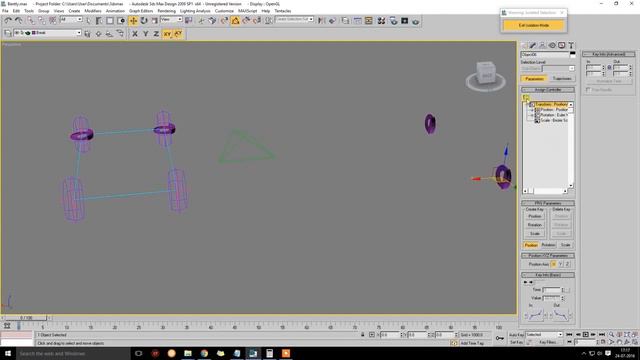The width and height of the screenshot is (640, 360).
Task: Open the Modify panel tab icon
Action: 533,45
